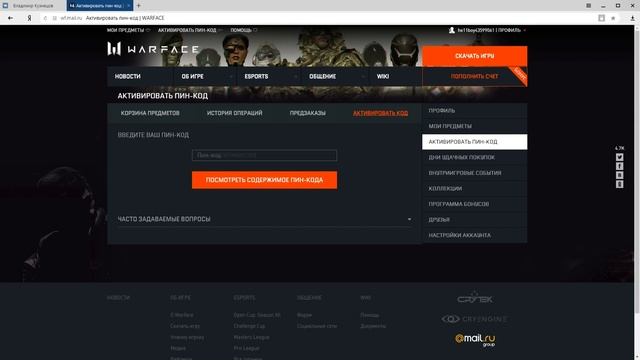640x360 pixels.
Task: Select the АКТИВИРОВАТЬ КОД tab
Action: pos(380,113)
